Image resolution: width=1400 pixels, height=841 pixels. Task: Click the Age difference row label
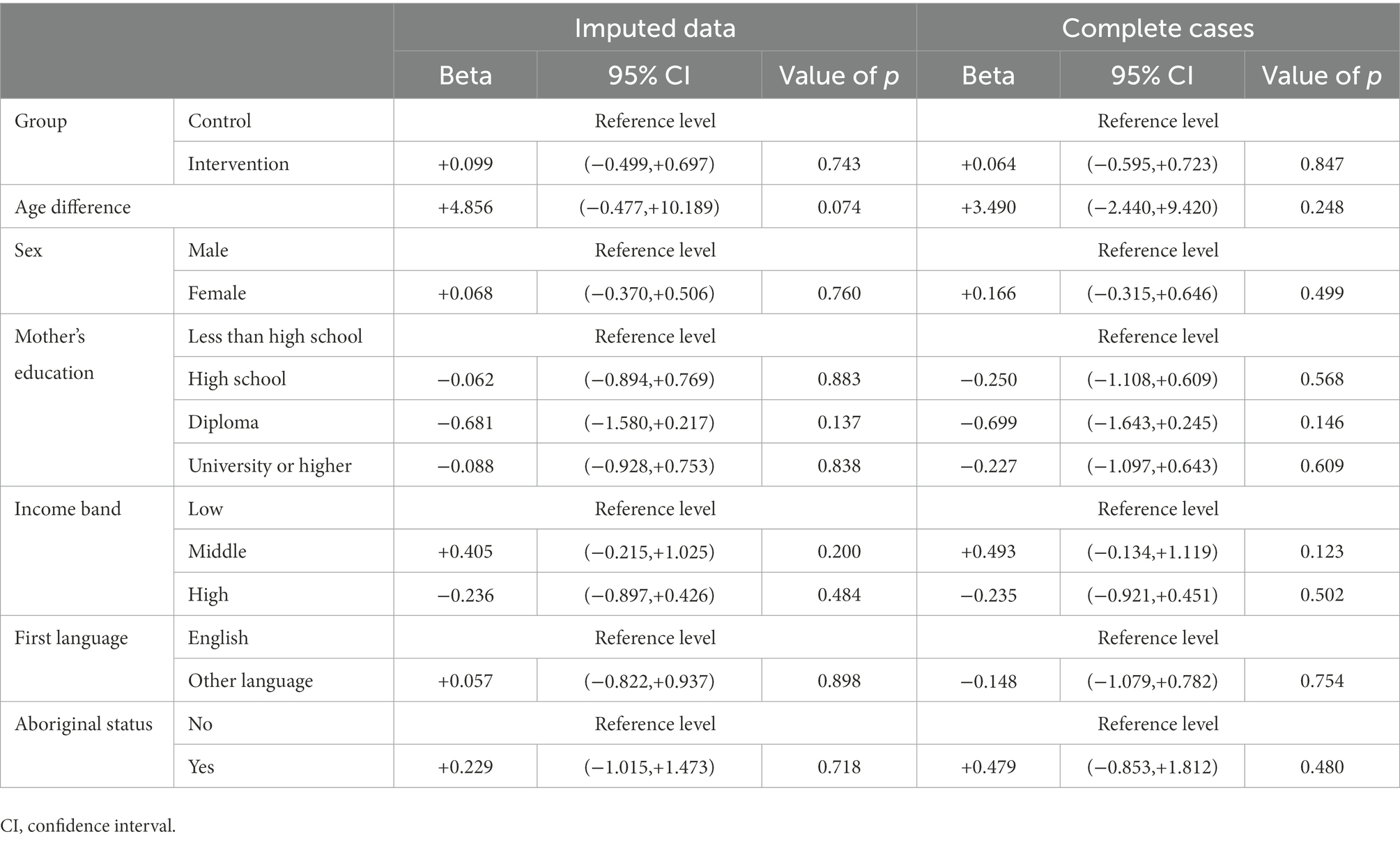point(72,207)
